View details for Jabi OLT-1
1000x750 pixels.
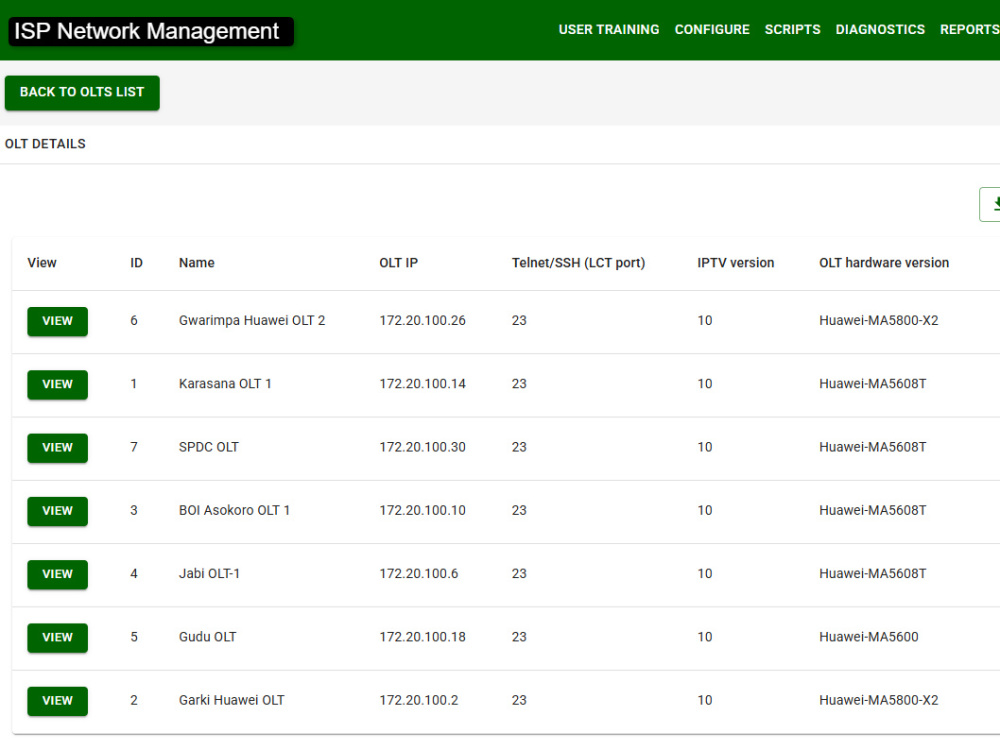pyautogui.click(x=57, y=574)
